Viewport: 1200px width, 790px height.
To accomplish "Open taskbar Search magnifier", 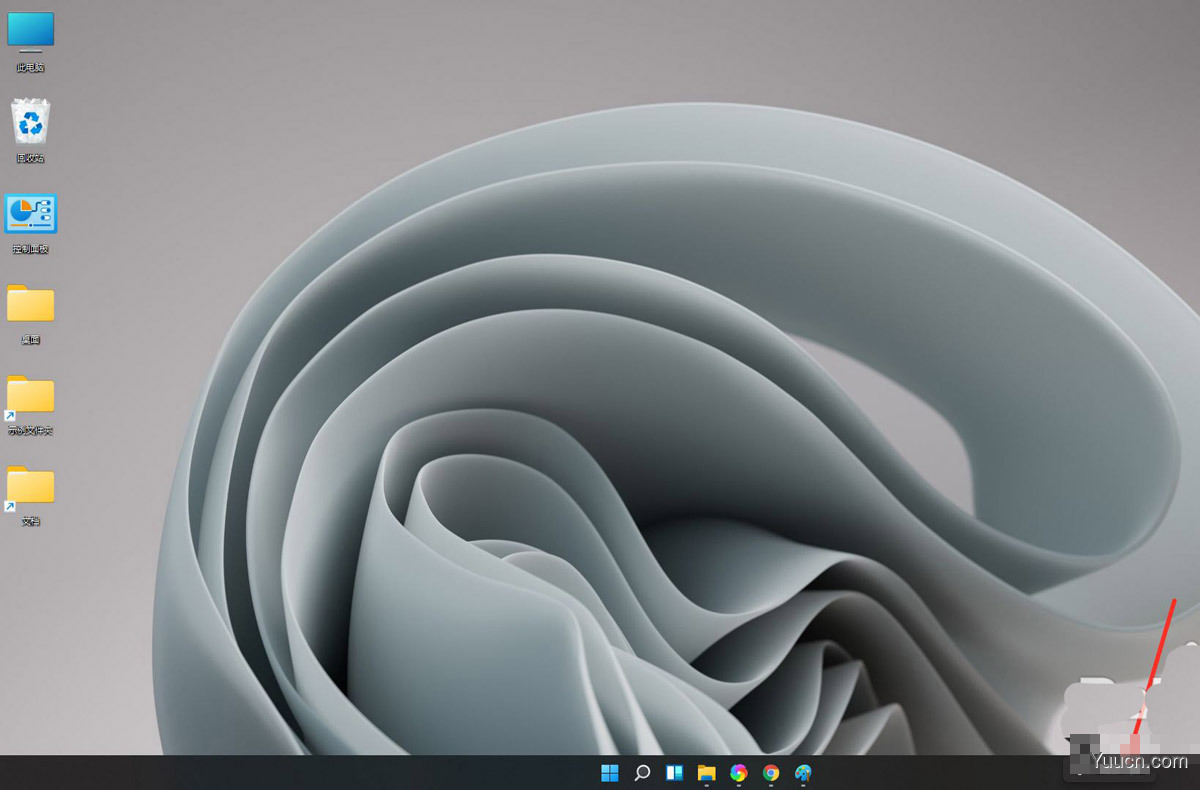I will click(x=642, y=773).
